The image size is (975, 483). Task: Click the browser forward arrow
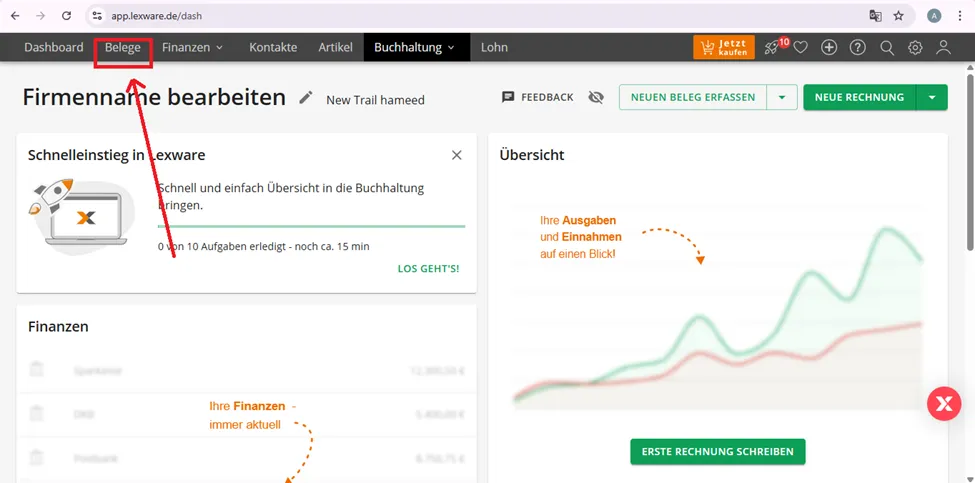(x=40, y=16)
